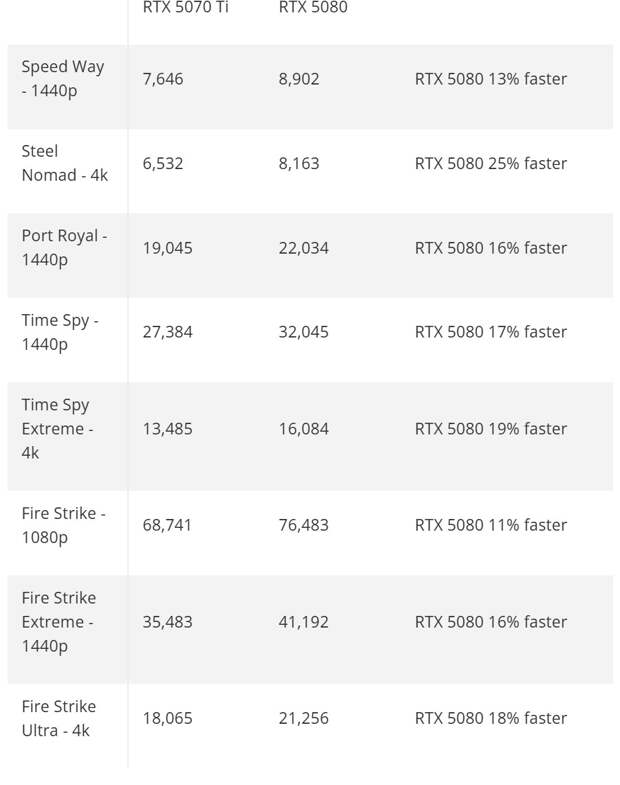The height and width of the screenshot is (785, 620).
Task: Select the Port Royal - 1440p label
Action: (x=65, y=248)
